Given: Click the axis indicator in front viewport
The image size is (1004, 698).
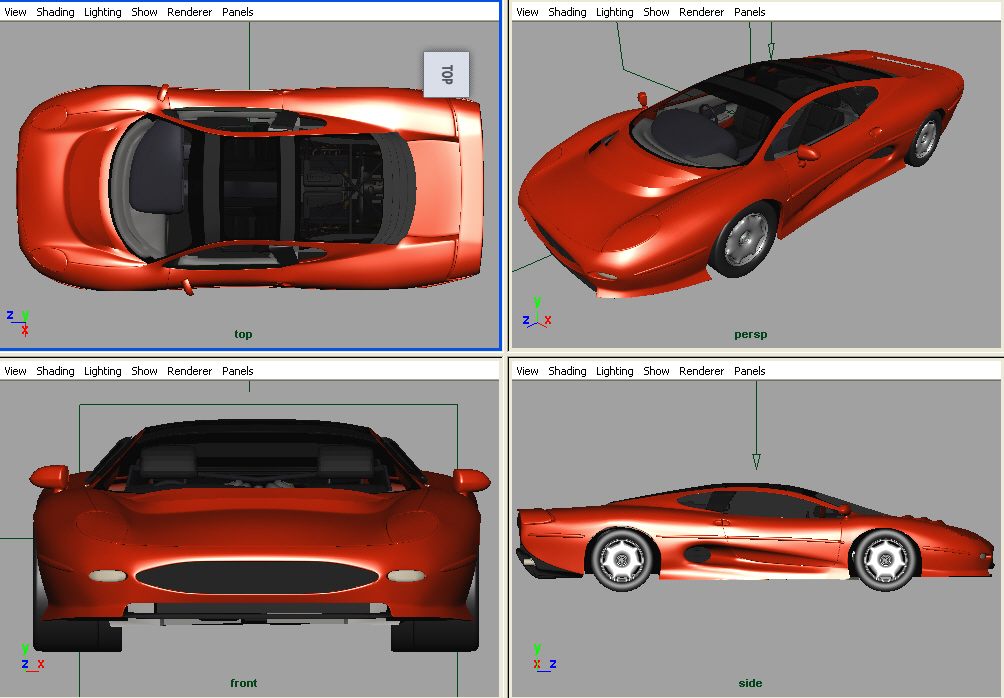Looking at the screenshot, I should [x=33, y=658].
